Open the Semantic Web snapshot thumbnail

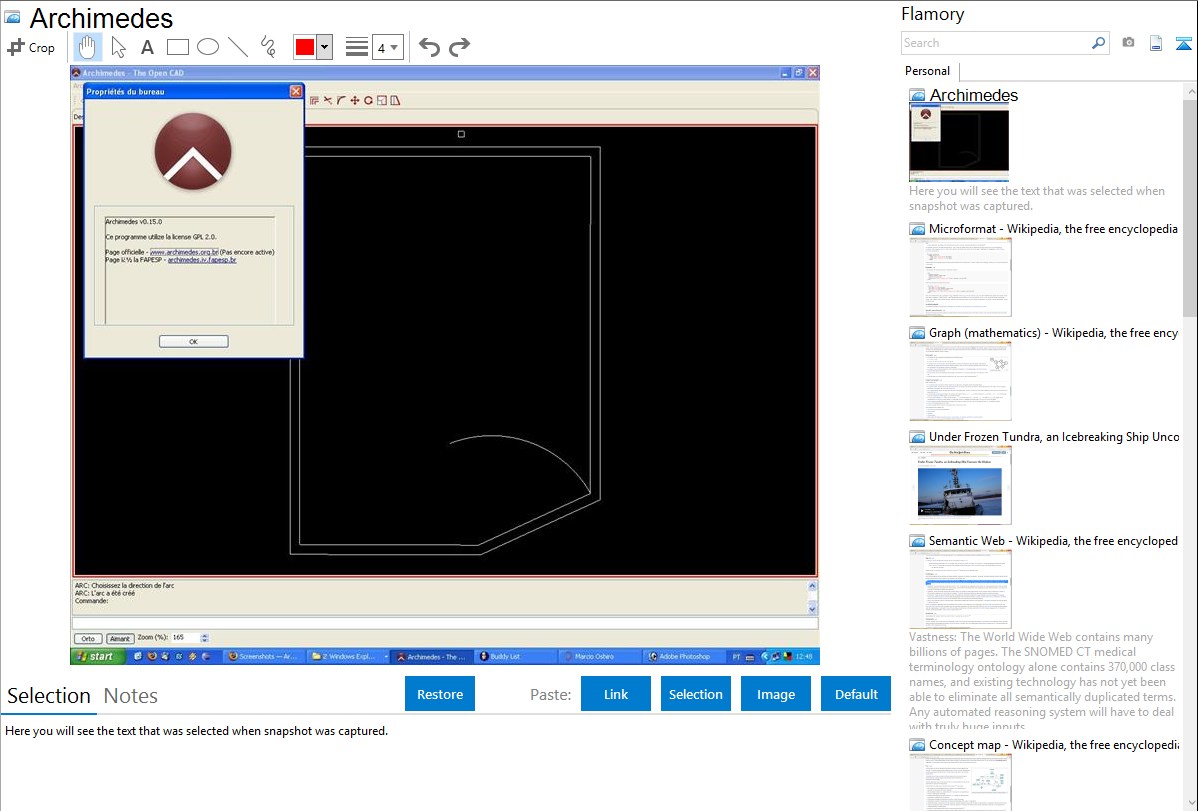pos(960,588)
